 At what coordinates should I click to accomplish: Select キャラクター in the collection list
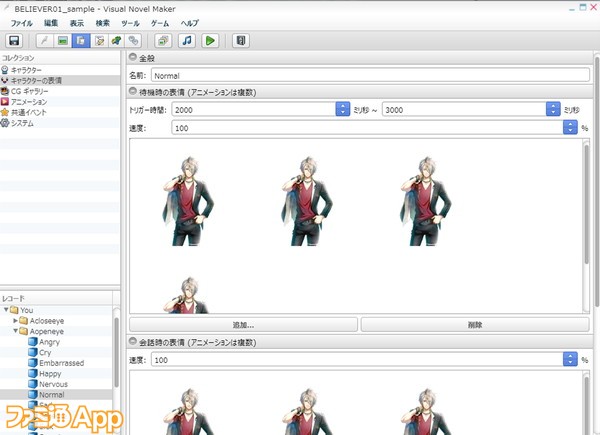(x=60, y=70)
